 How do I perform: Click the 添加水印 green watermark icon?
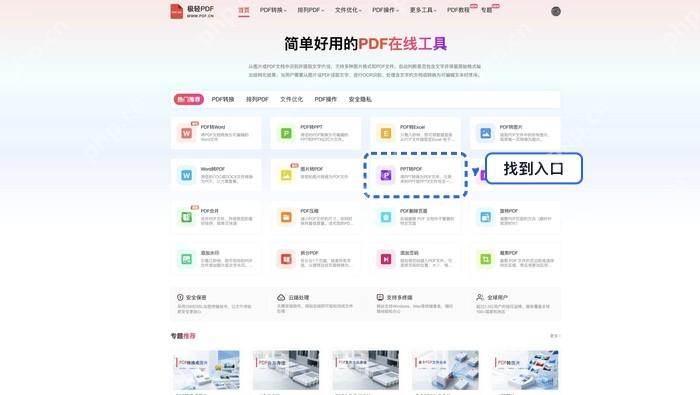187,259
